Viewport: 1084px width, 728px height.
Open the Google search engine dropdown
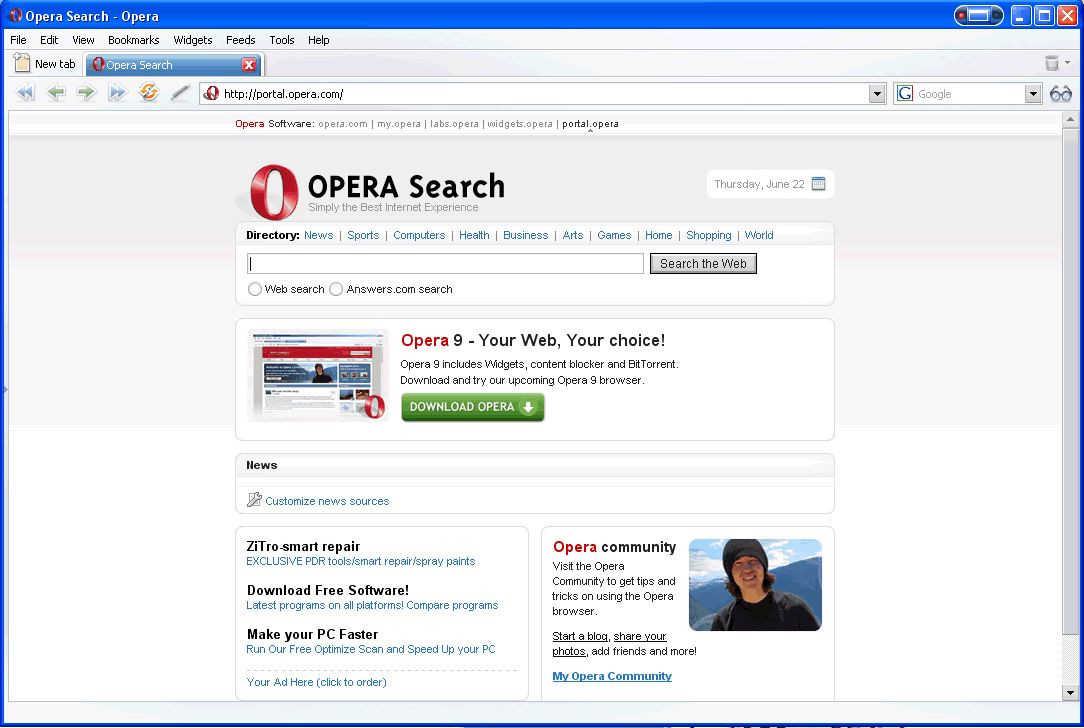[1033, 93]
